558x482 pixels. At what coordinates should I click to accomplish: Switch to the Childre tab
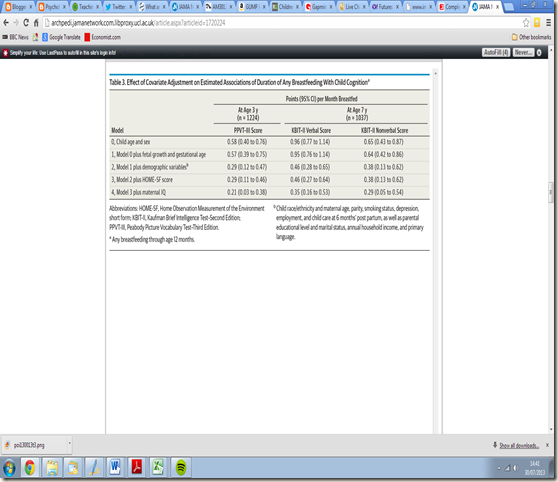pyautogui.click(x=284, y=7)
